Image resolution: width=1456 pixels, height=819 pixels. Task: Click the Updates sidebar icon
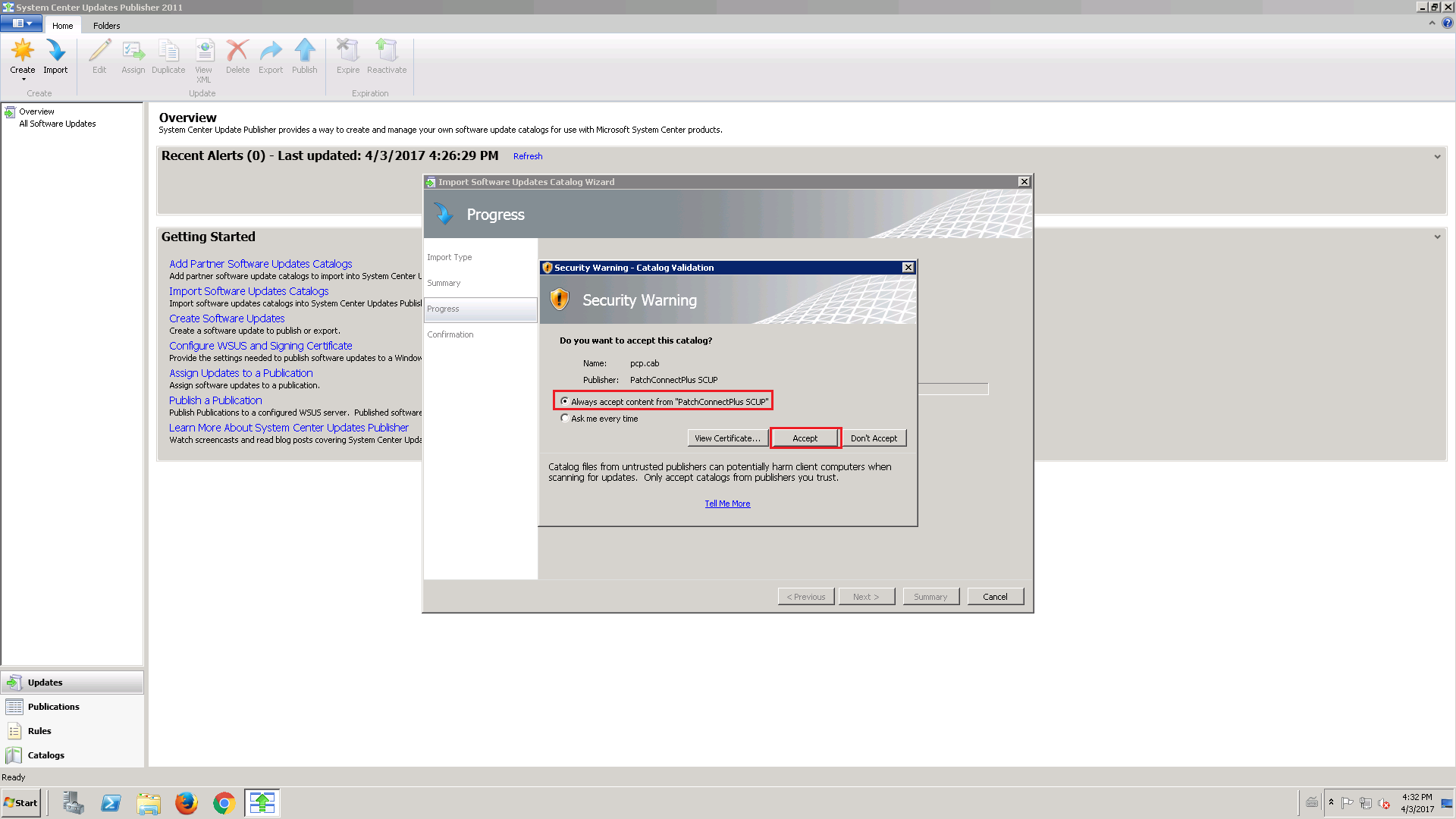14,682
